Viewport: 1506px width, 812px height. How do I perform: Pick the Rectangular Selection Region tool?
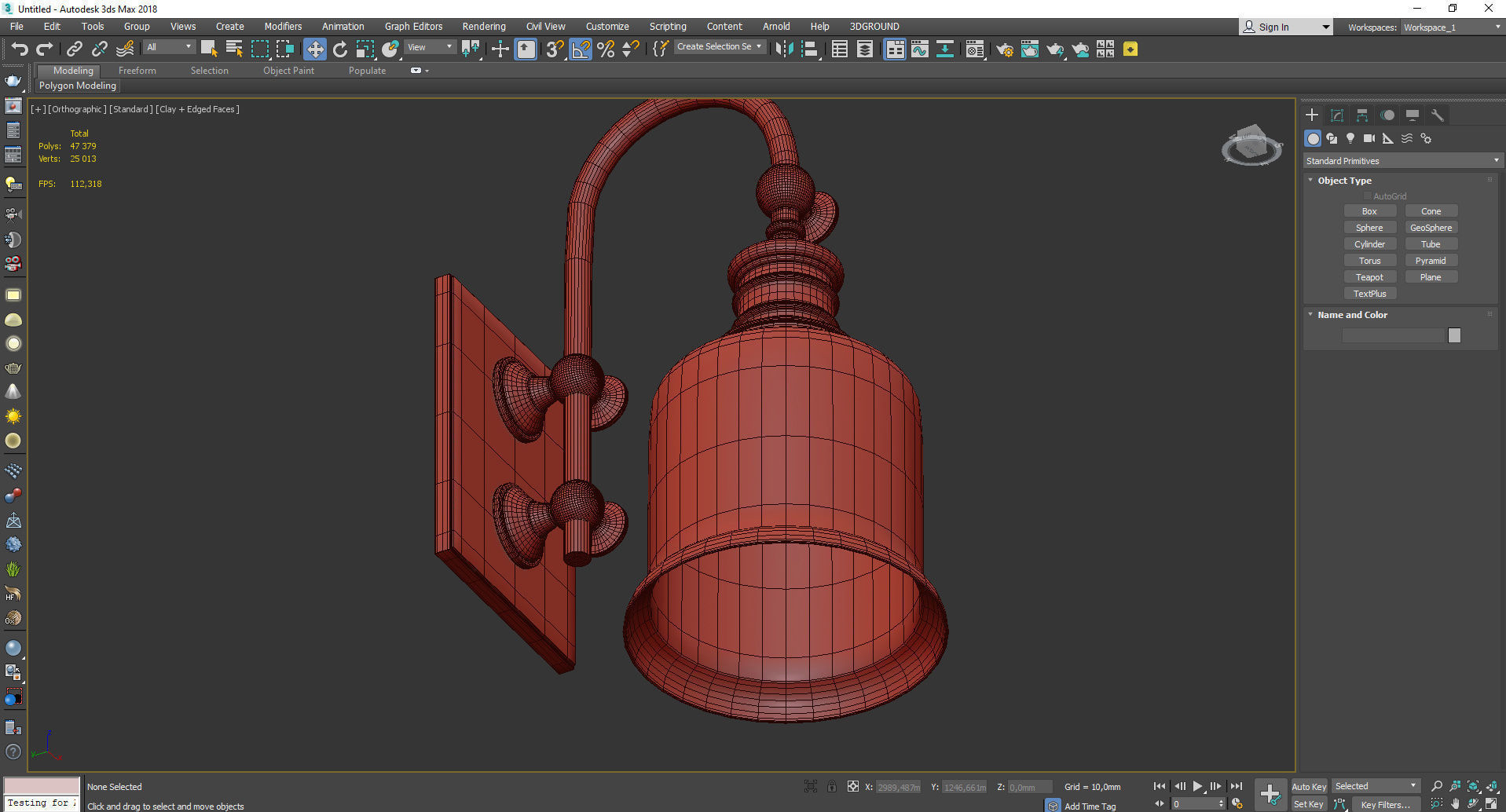pyautogui.click(x=259, y=49)
